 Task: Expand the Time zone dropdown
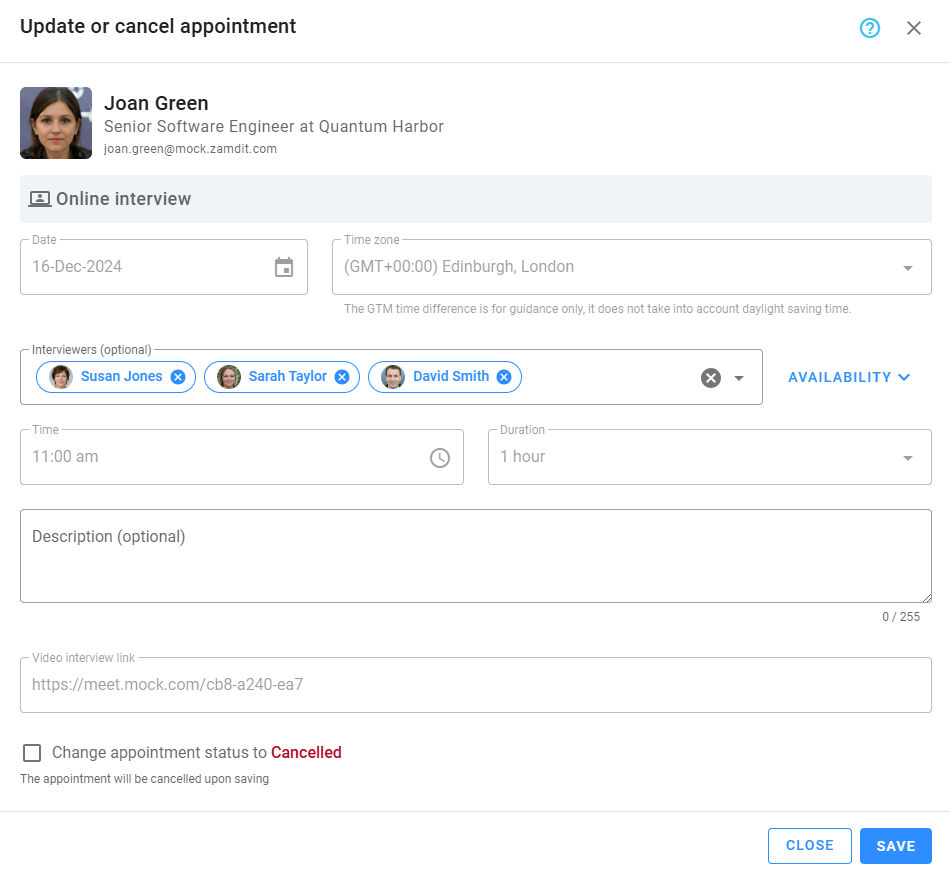pos(908,267)
